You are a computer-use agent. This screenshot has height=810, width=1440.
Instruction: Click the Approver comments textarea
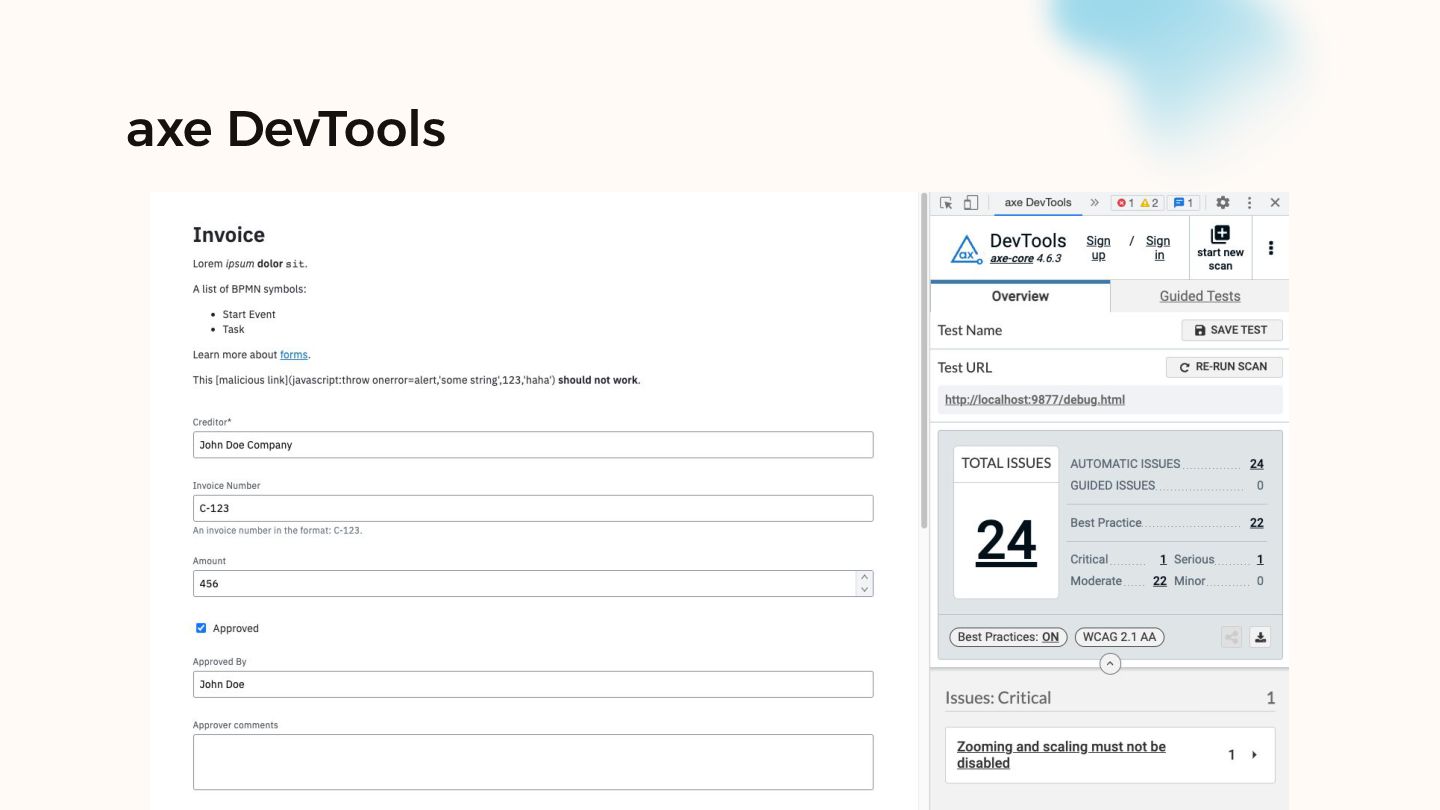(533, 762)
